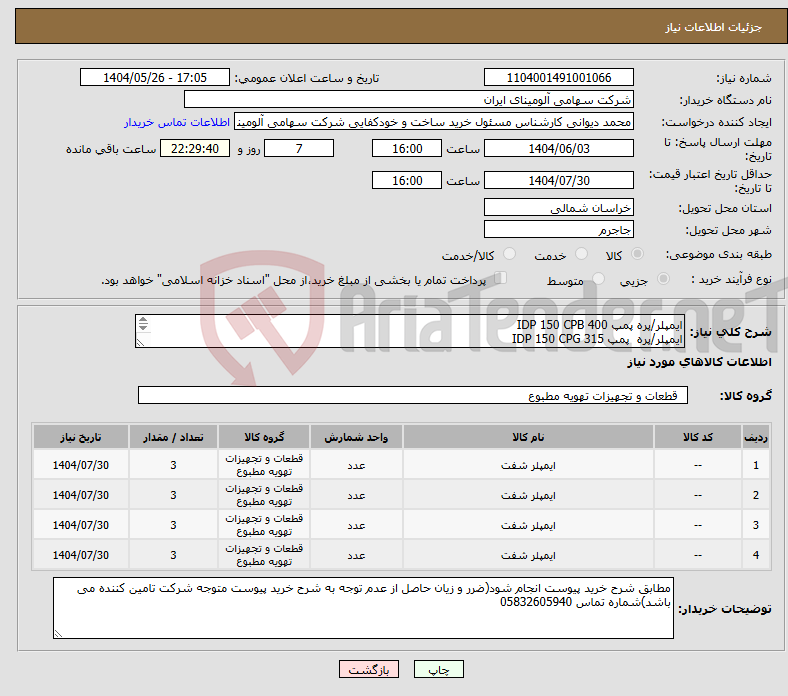Image resolution: width=788 pixels, height=696 pixels.
Task: Click the resize handle of توضیحات خریدار box
Action: coord(58,634)
